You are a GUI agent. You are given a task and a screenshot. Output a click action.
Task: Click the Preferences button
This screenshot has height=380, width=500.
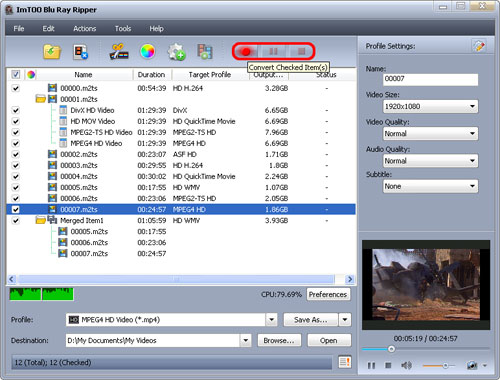(328, 294)
